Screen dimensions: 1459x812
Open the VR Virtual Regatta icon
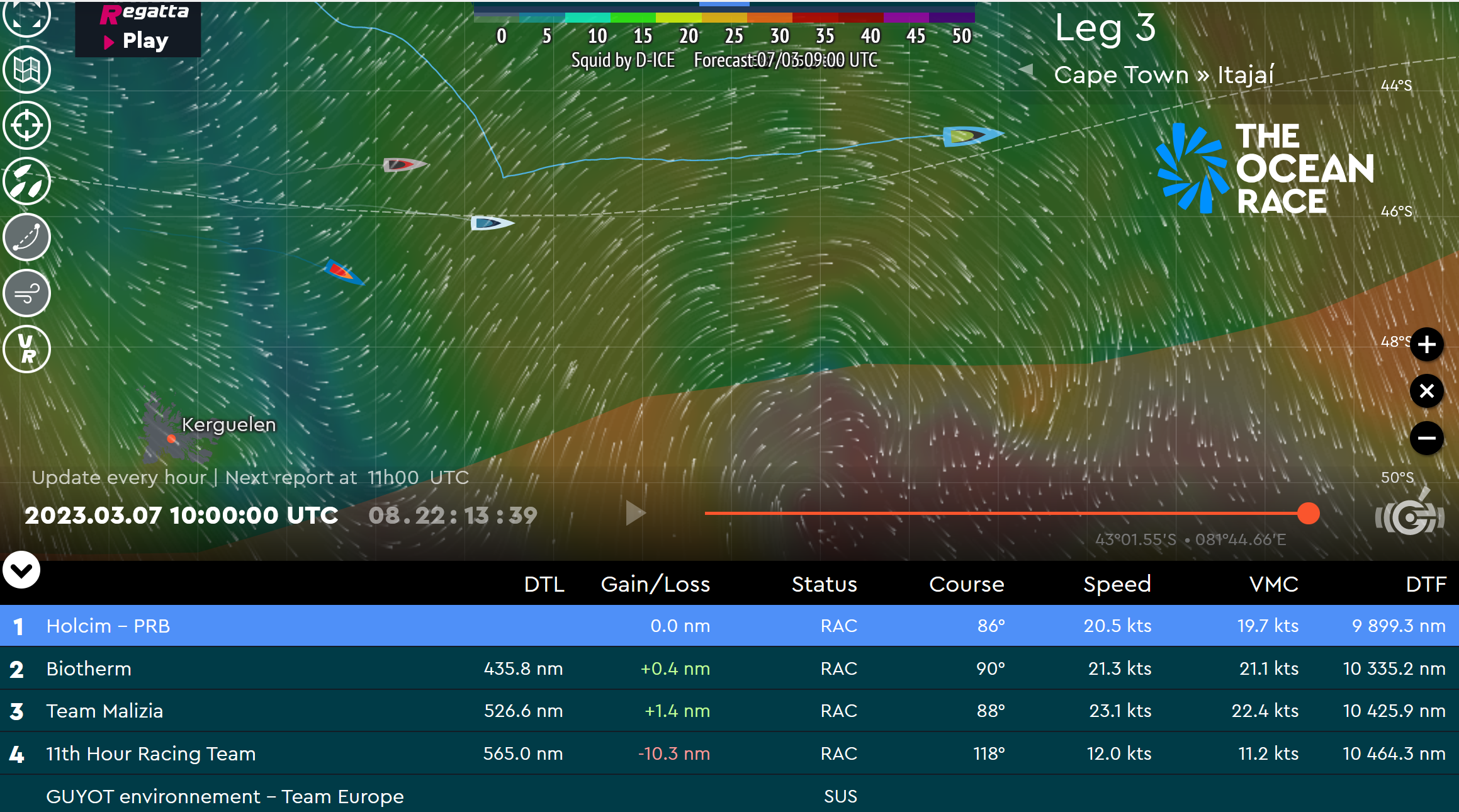pyautogui.click(x=26, y=349)
